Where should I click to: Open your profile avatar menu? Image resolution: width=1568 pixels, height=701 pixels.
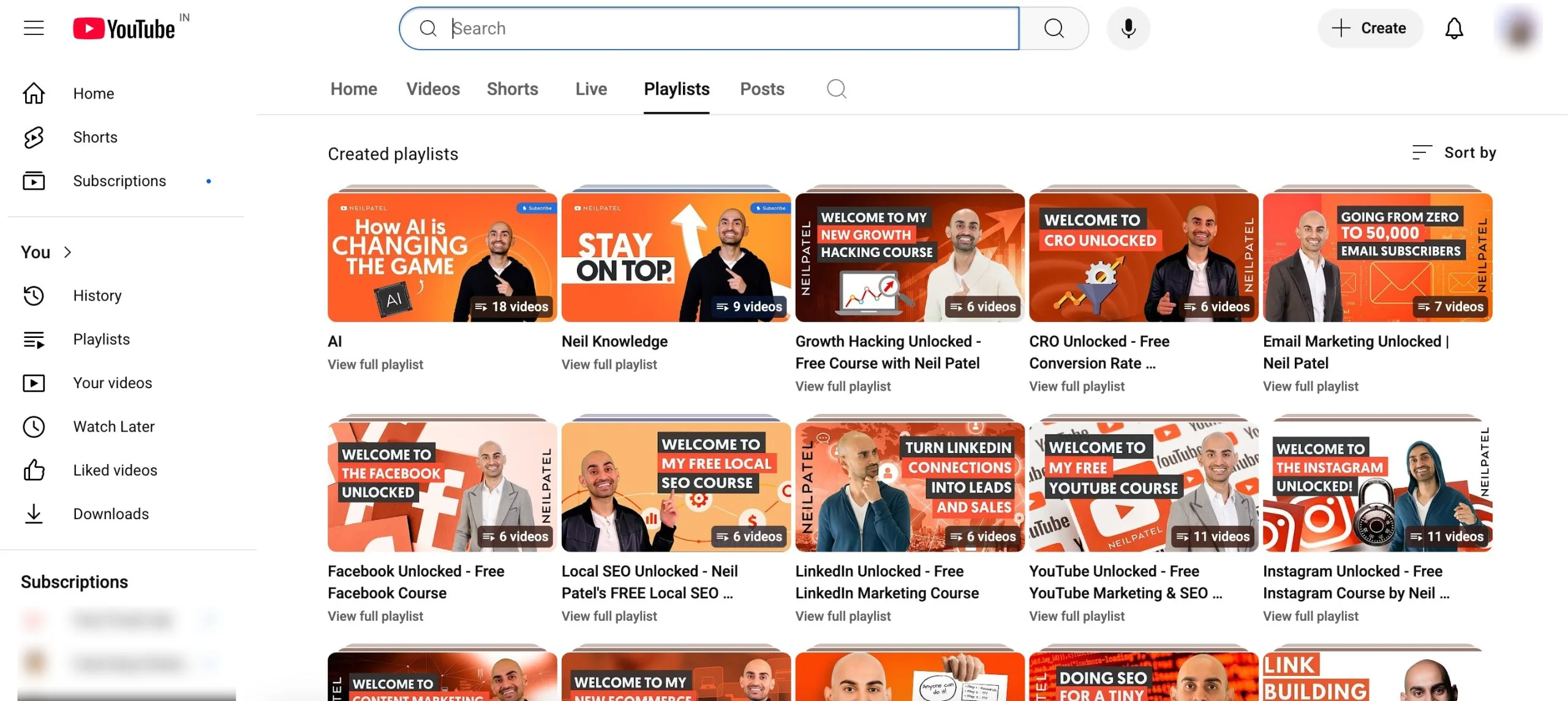1520,28
